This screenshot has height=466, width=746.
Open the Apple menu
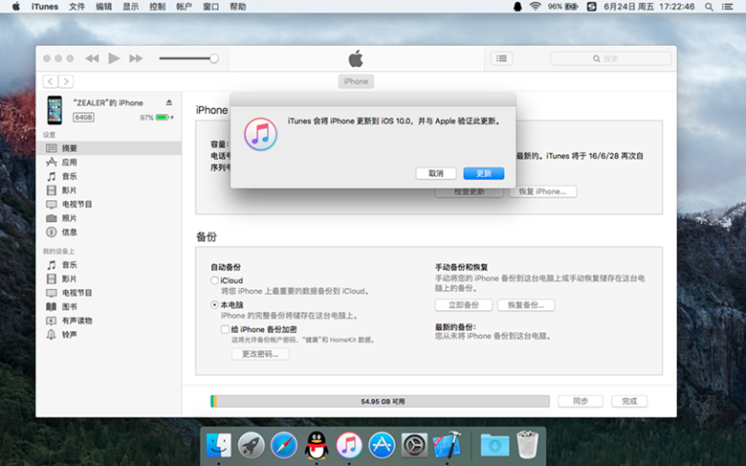click(16, 6)
